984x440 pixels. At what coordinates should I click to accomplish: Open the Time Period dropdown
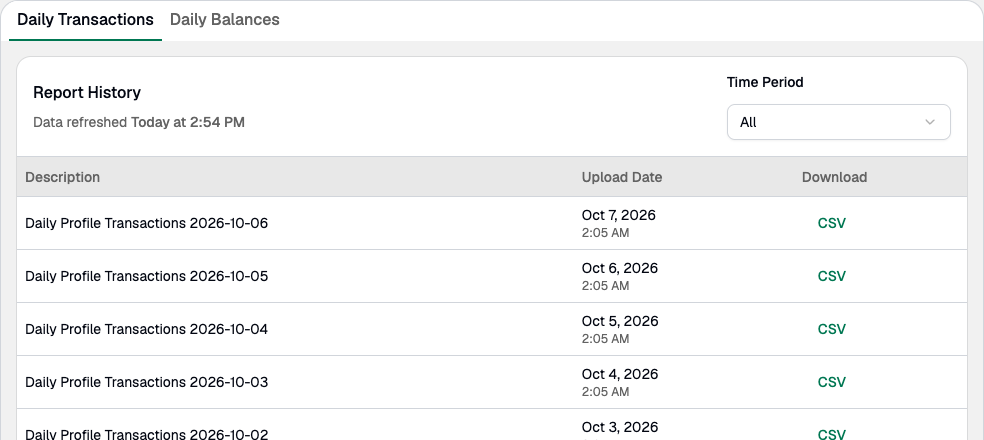pos(838,122)
